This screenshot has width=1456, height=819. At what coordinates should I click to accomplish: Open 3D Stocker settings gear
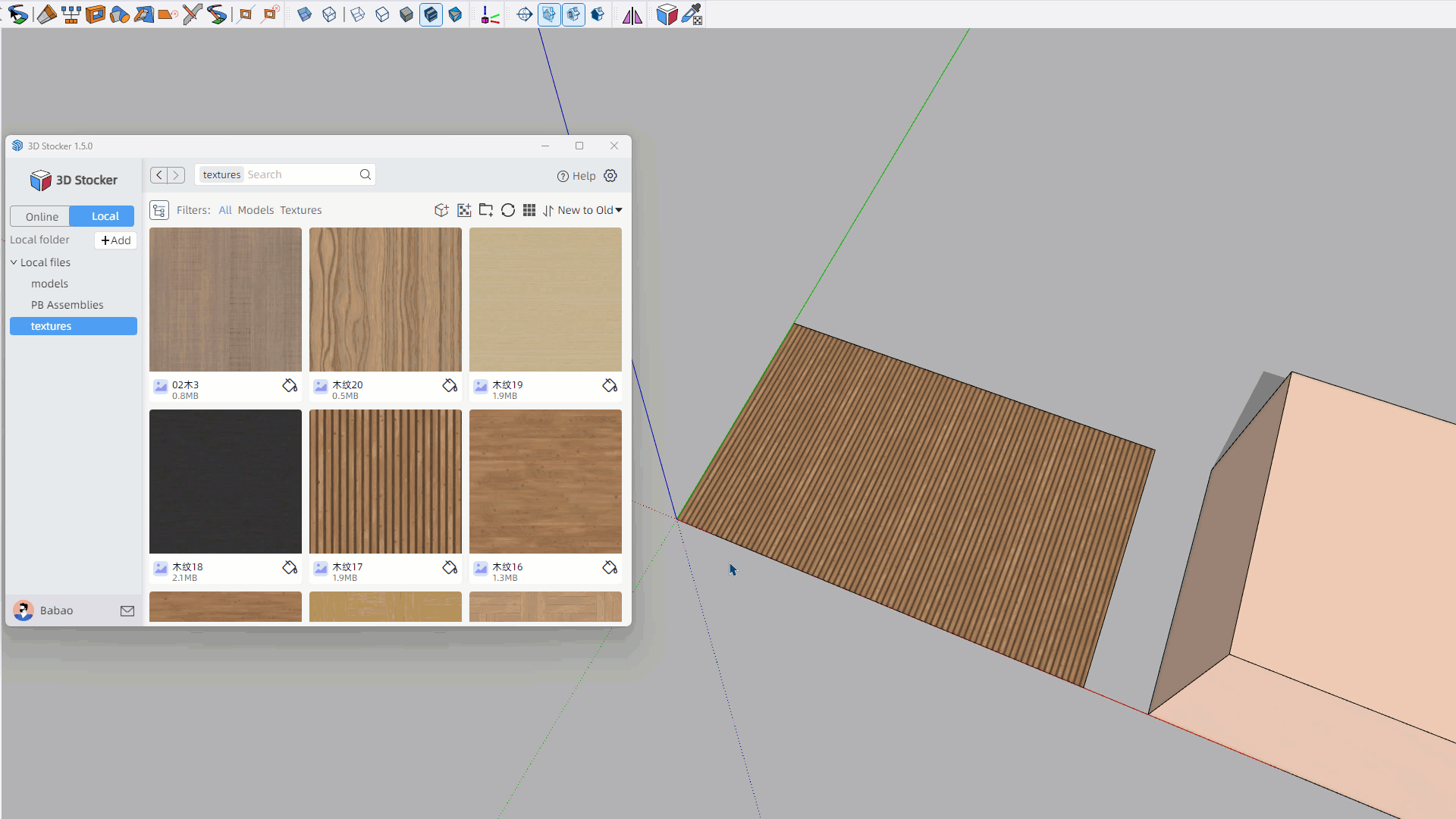pos(610,176)
